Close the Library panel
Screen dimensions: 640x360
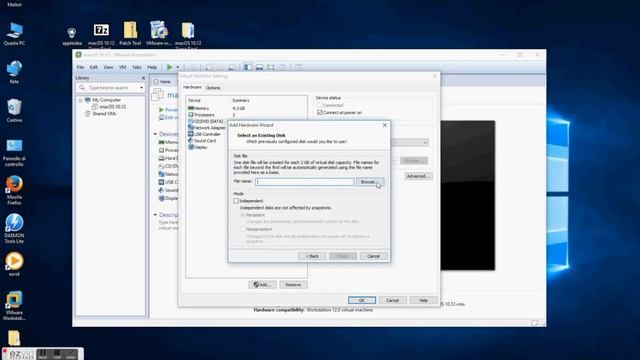coord(143,78)
